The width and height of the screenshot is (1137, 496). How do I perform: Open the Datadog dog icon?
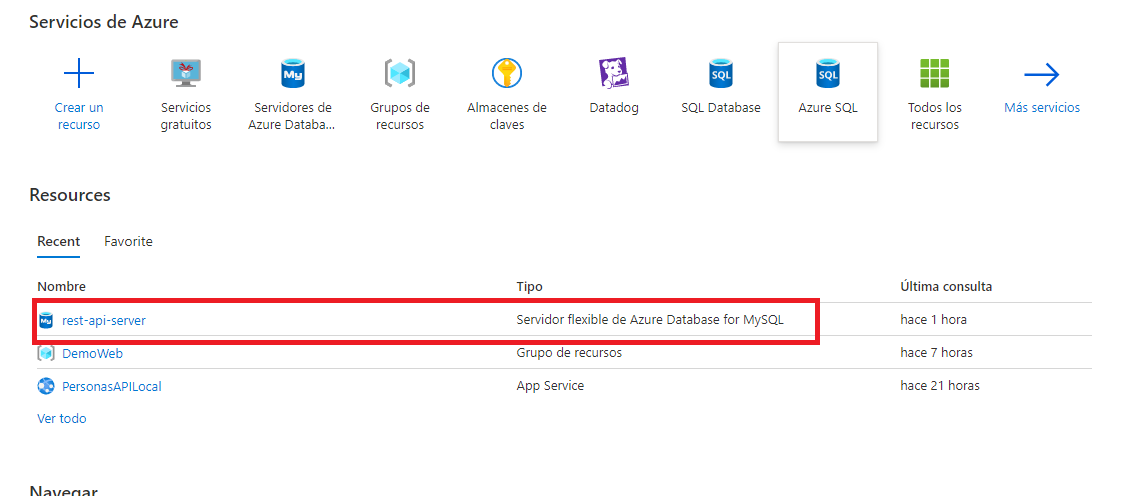614,73
